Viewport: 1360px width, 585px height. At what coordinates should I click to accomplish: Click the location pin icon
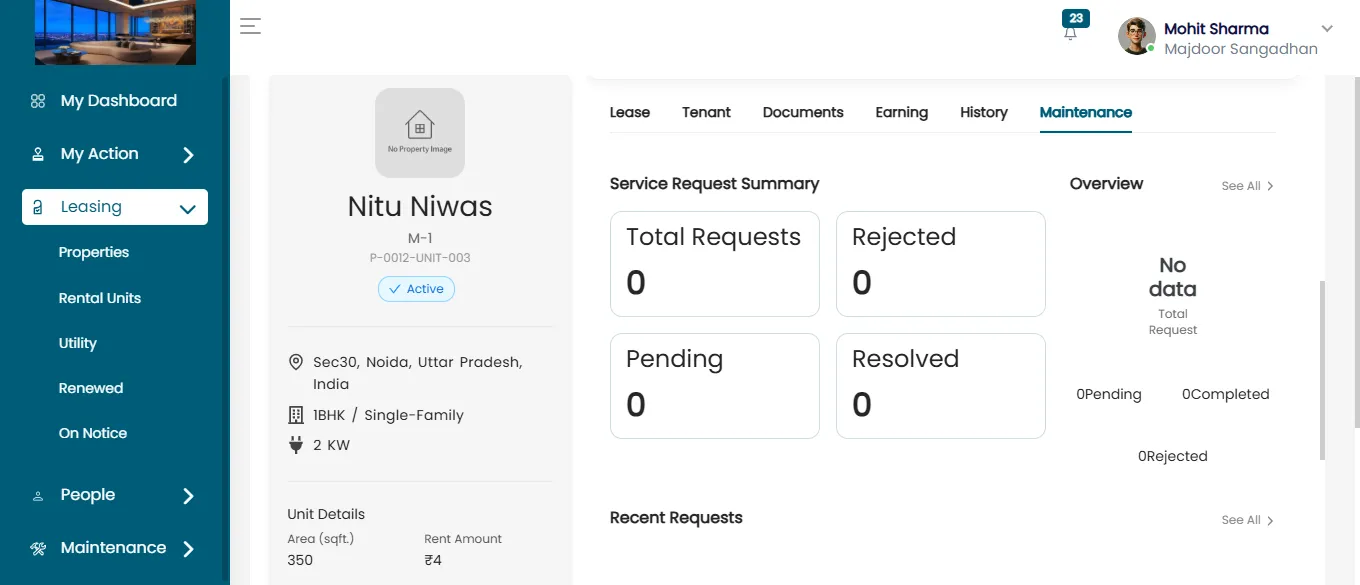coord(296,362)
